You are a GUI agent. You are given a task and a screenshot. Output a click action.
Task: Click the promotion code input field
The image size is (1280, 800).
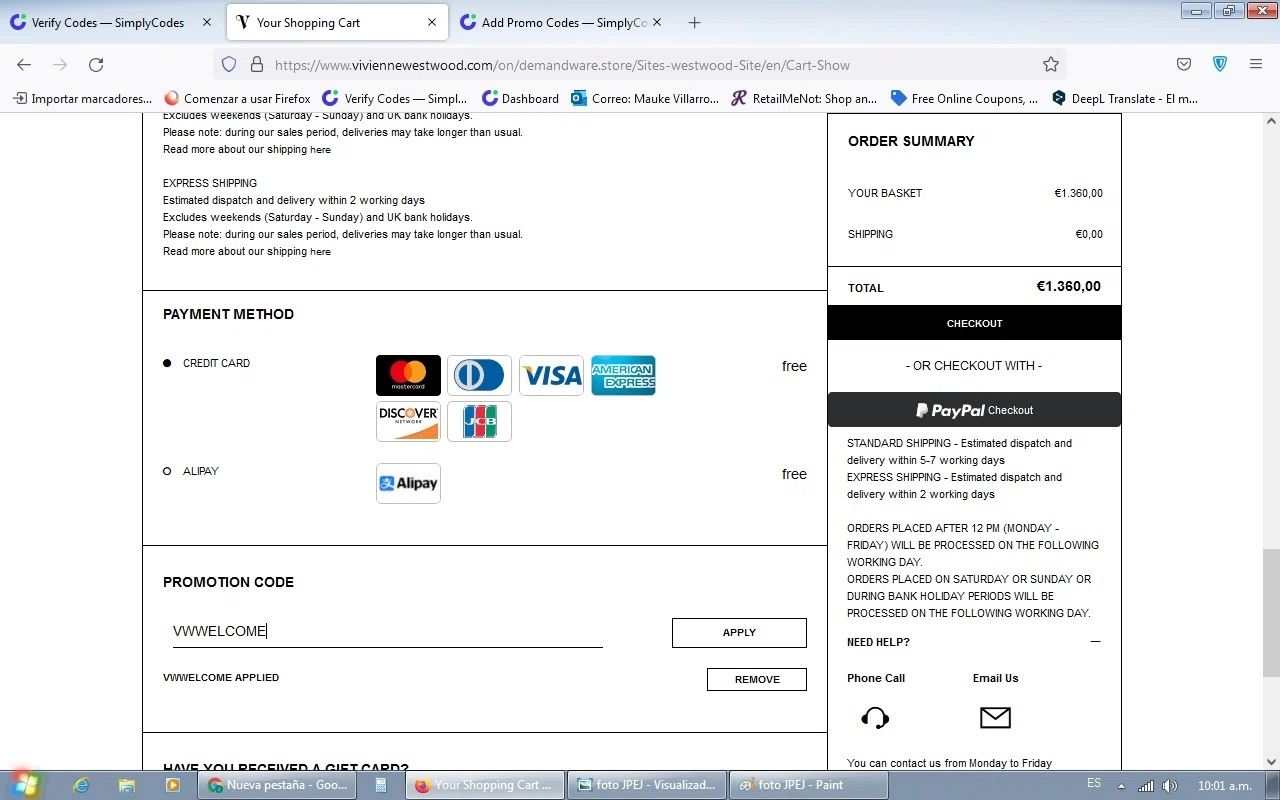tap(387, 631)
